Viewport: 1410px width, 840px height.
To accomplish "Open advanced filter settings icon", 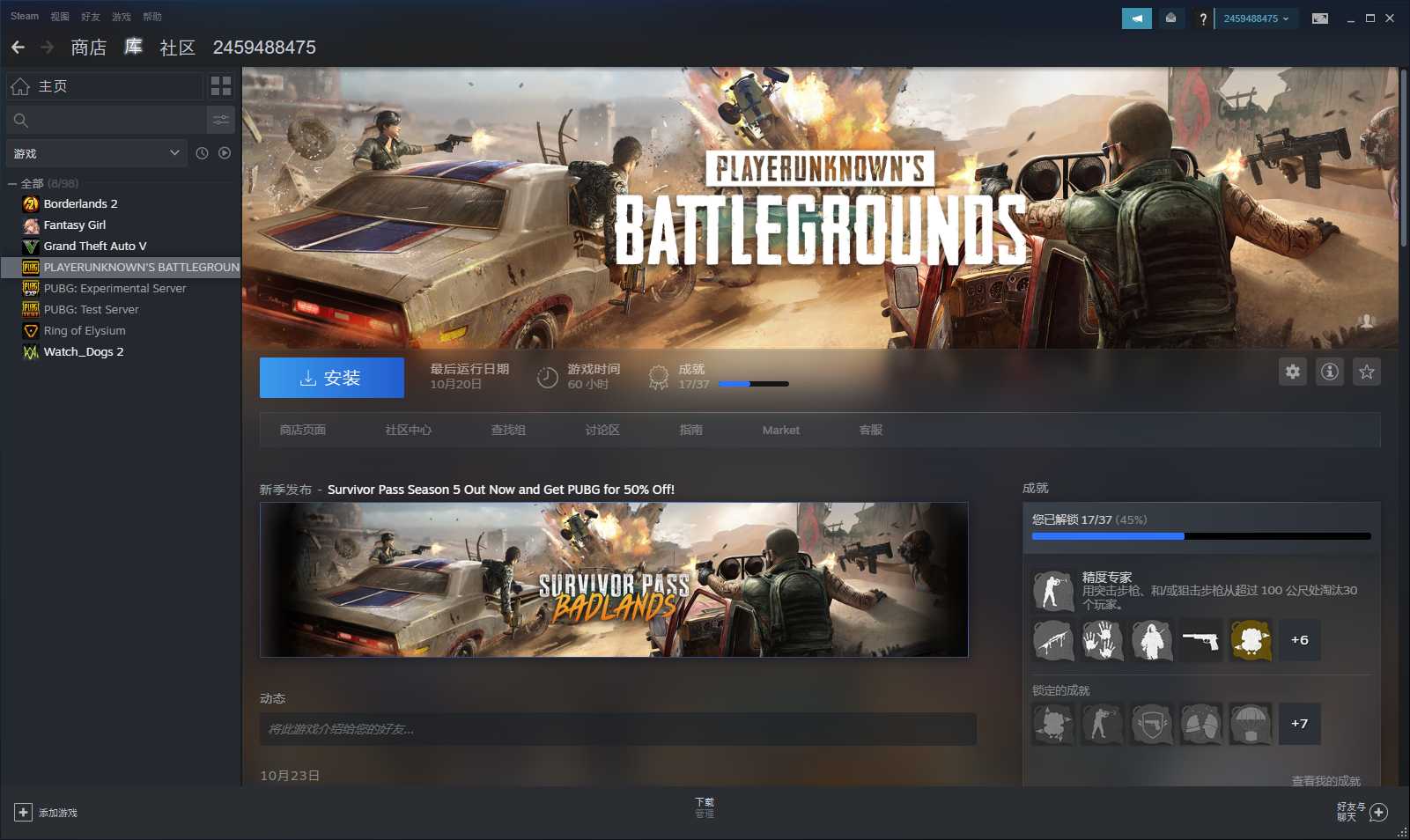I will click(221, 120).
